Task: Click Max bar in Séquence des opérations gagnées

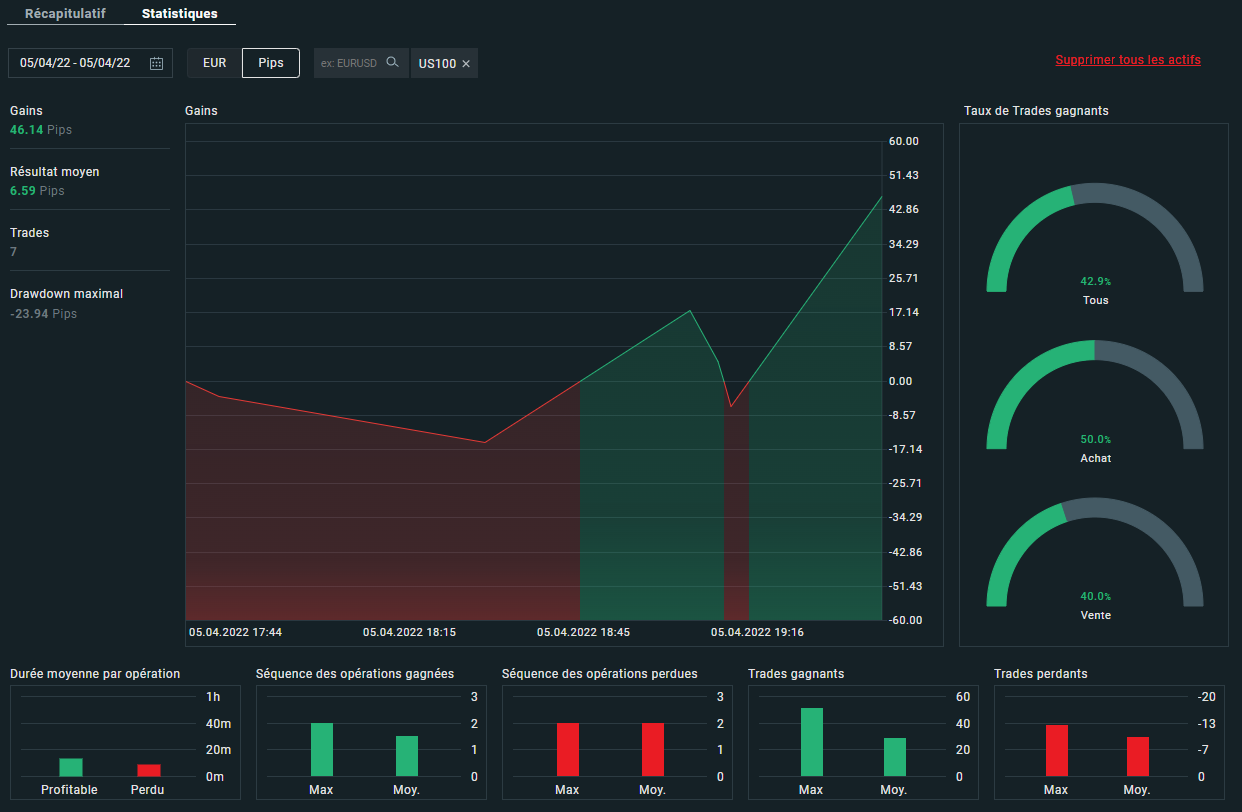Action: click(321, 749)
